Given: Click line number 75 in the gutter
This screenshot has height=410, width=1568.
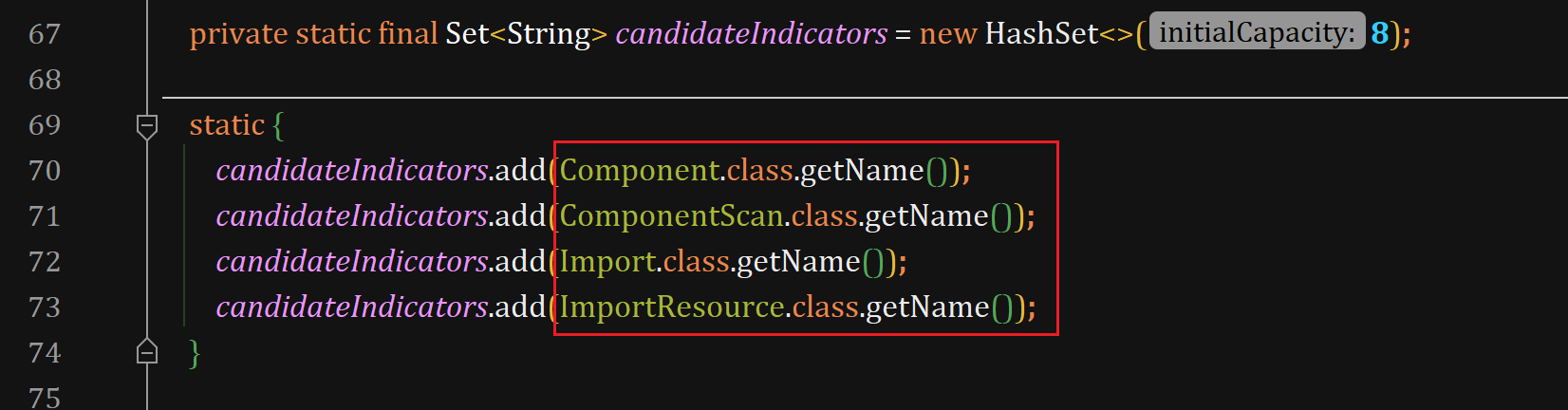Looking at the screenshot, I should [45, 397].
